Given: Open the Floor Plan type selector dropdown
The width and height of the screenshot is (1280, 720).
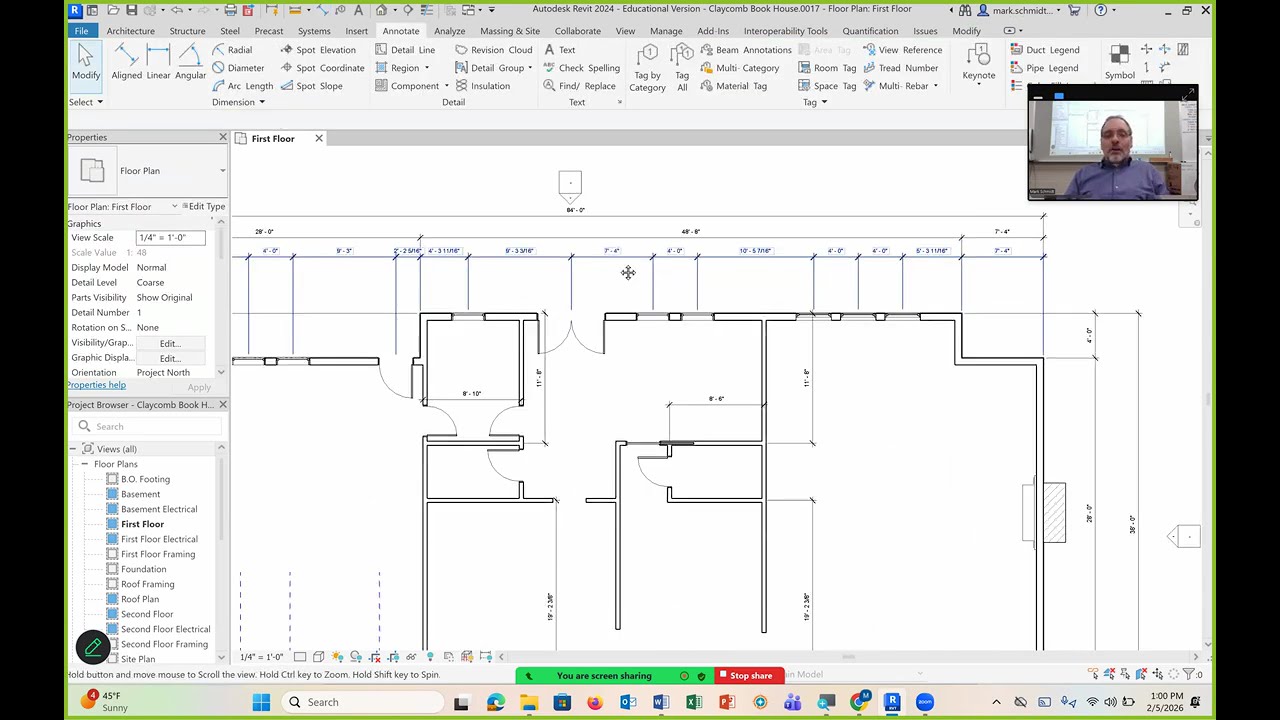Looking at the screenshot, I should [x=222, y=171].
